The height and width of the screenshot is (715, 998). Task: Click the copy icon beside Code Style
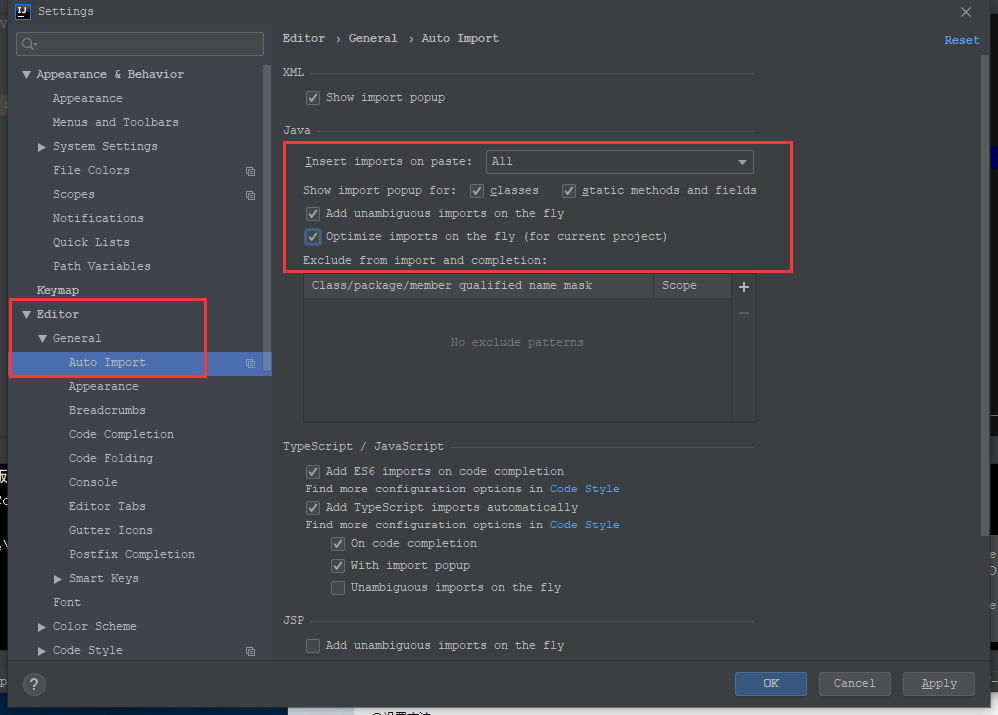click(250, 651)
